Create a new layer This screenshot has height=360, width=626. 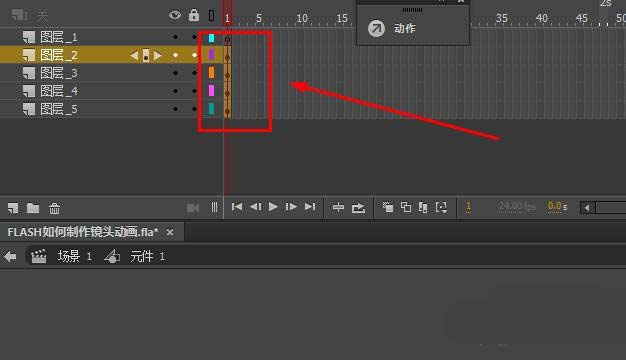click(x=13, y=208)
